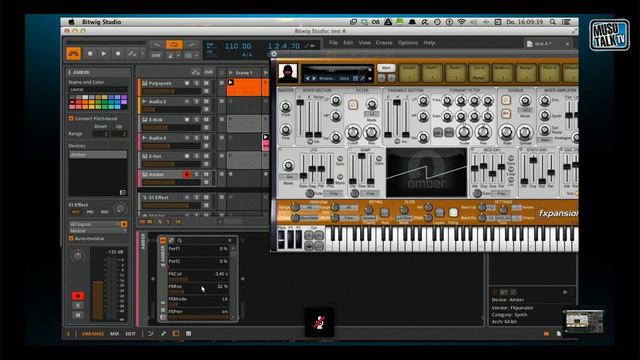Solo the Amber channel in the inspector strip

[x=78, y=305]
